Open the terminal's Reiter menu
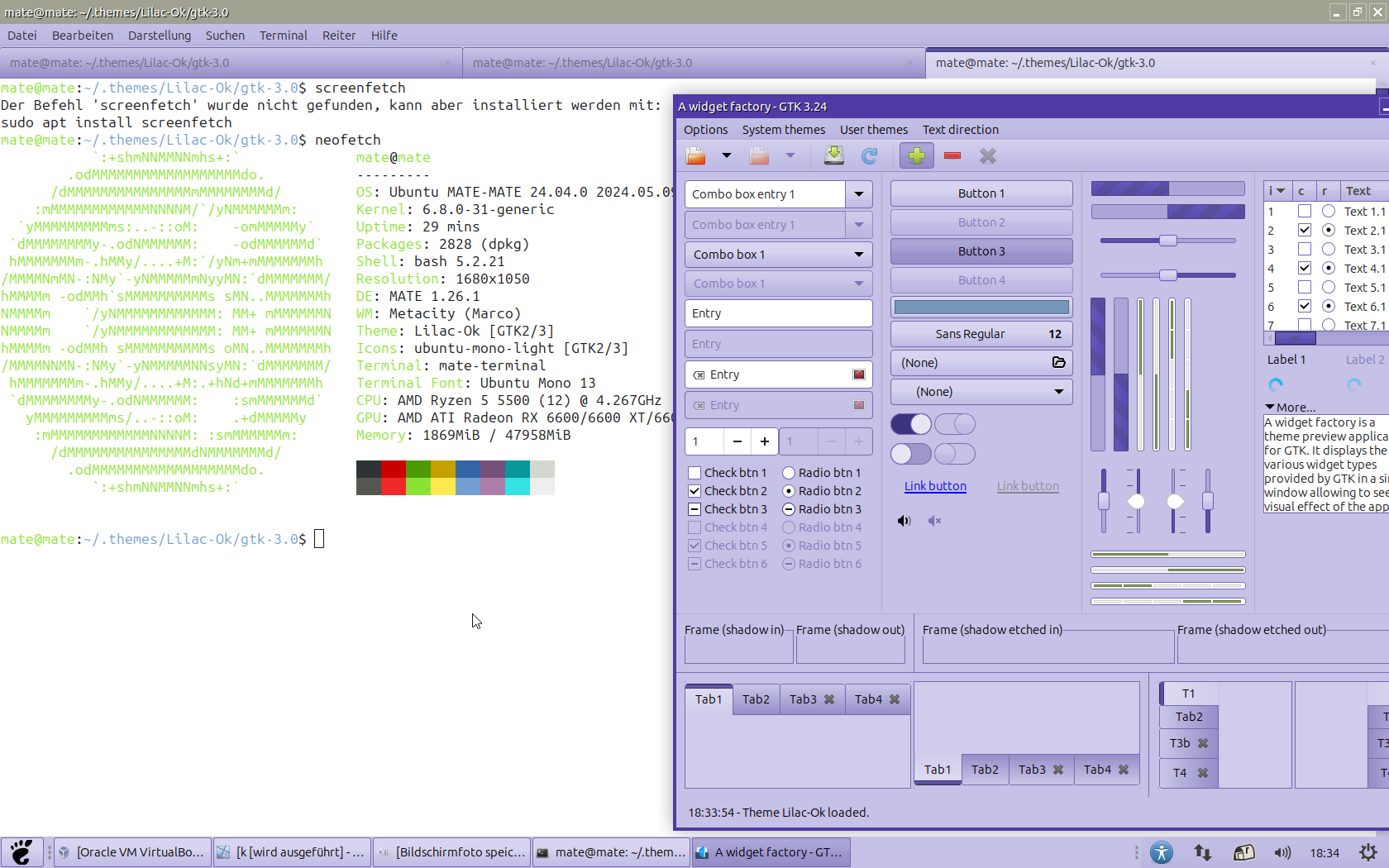The width and height of the screenshot is (1389, 868). coord(339,36)
